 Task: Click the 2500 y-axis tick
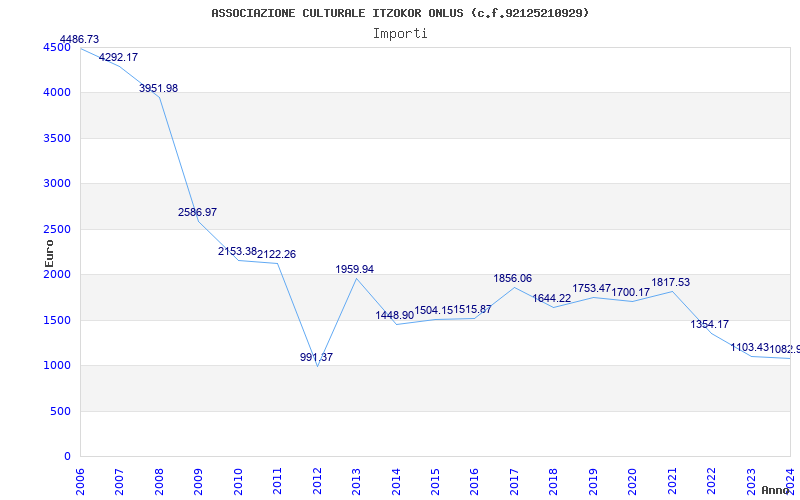tap(57, 229)
